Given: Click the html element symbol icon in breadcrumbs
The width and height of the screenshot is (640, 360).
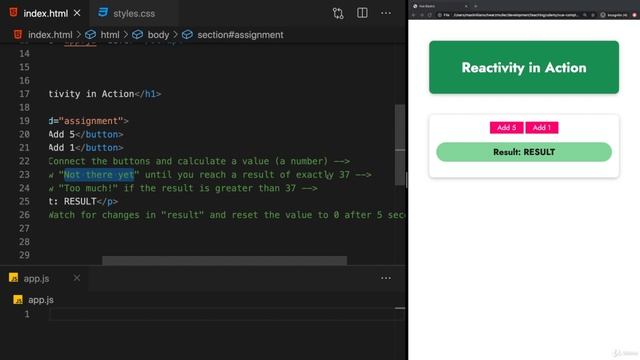Looking at the screenshot, I should click(x=91, y=35).
